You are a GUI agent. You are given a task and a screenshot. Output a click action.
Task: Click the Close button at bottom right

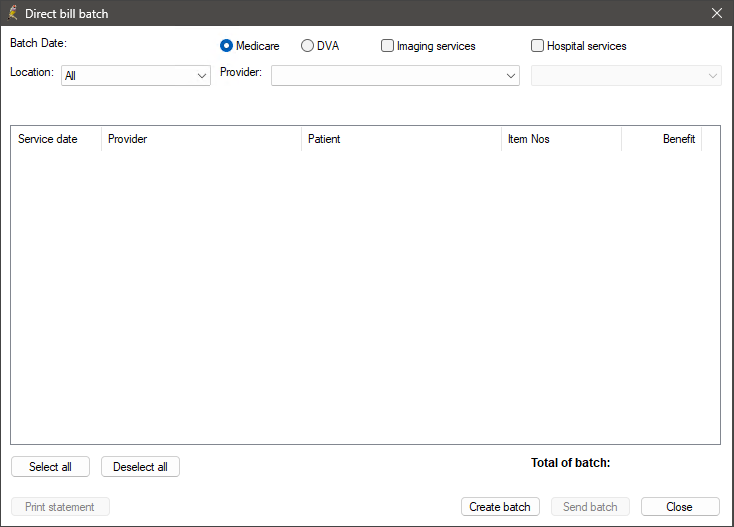(x=680, y=506)
